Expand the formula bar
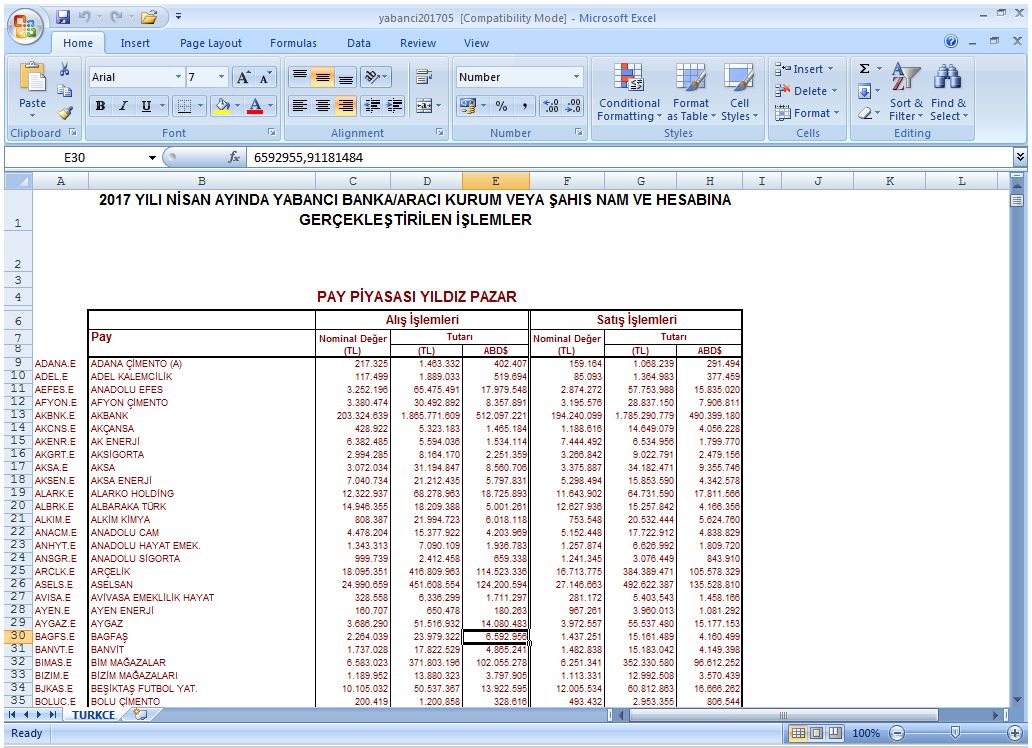Screen dimensions: 1032x748 tap(1019, 157)
